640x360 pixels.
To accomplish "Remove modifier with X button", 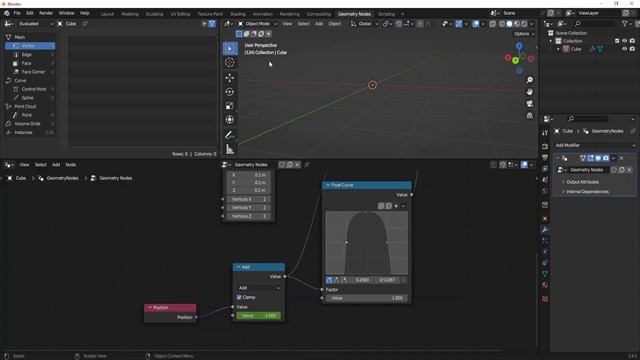I will click(x=622, y=158).
